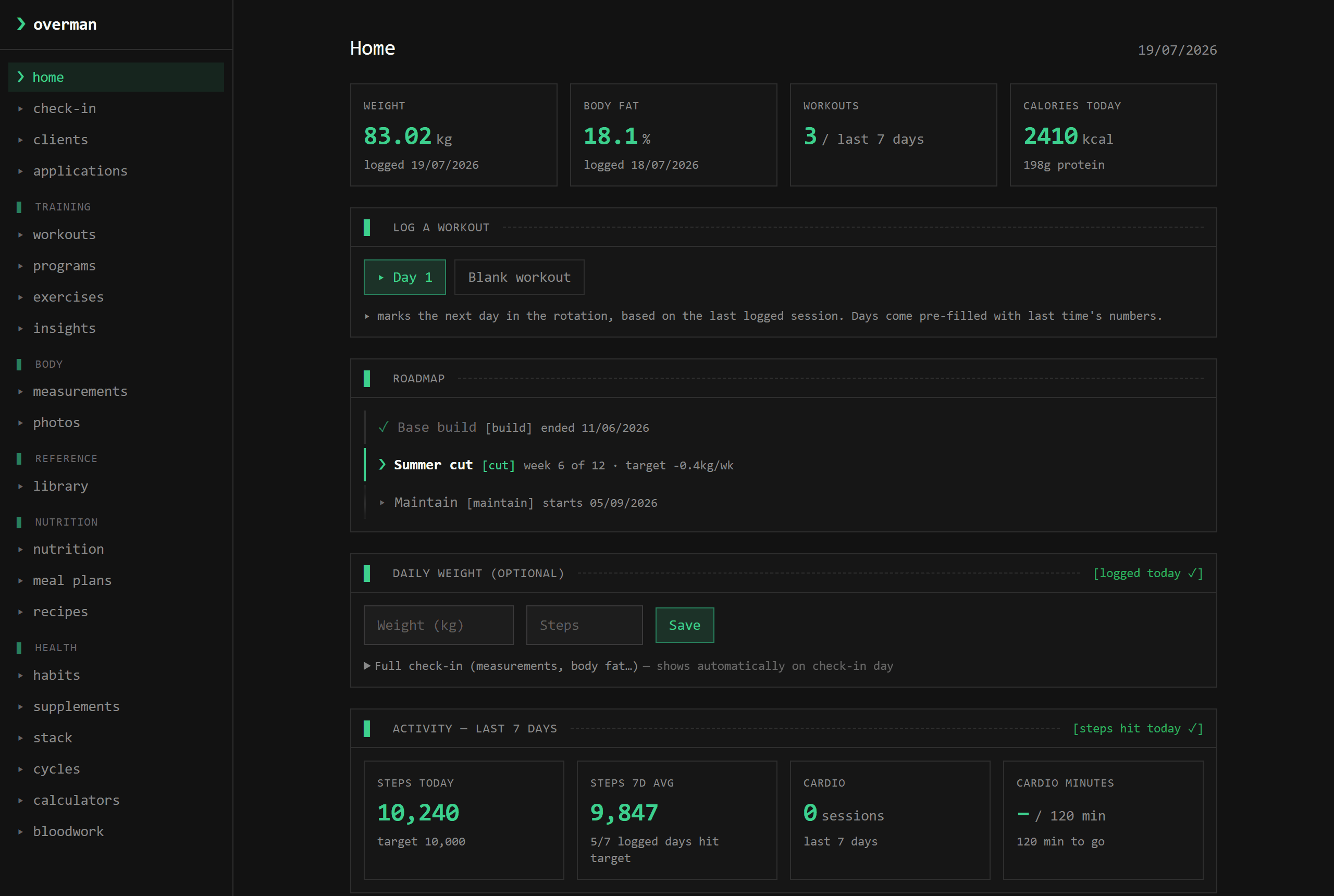1334x896 pixels.
Task: Click the TRAINING section header
Action: [x=63, y=207]
